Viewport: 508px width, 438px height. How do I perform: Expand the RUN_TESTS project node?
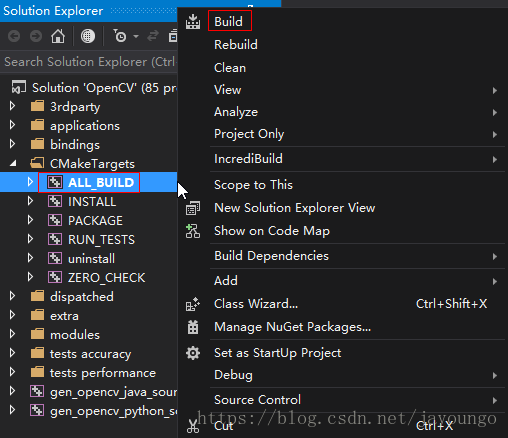(30, 239)
